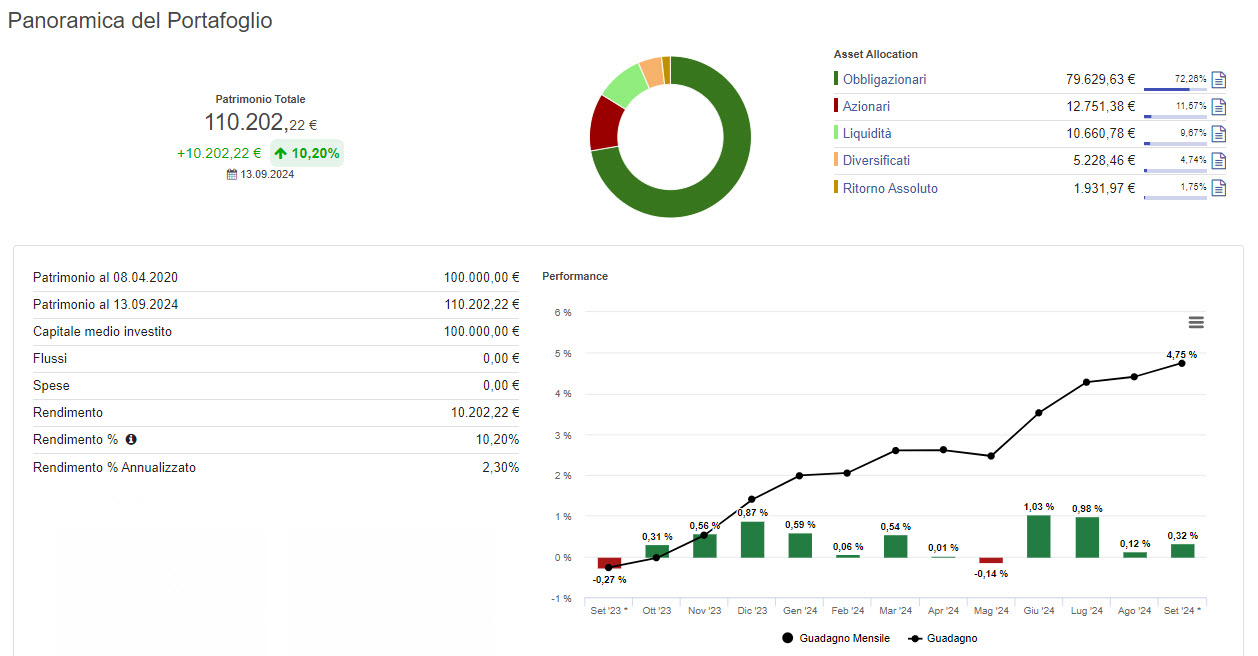Open the Obbligazionari detail document icon

1218,80
